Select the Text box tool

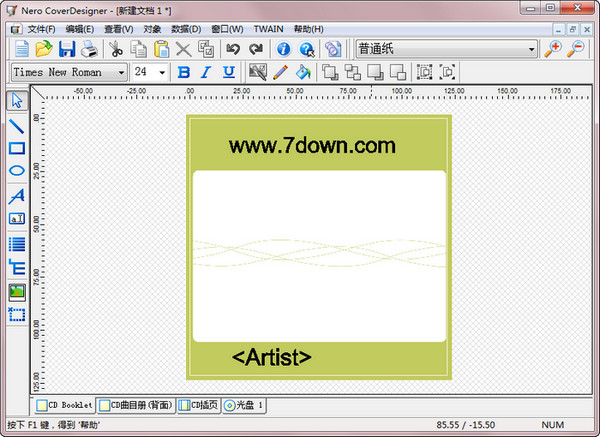pyautogui.click(x=17, y=218)
